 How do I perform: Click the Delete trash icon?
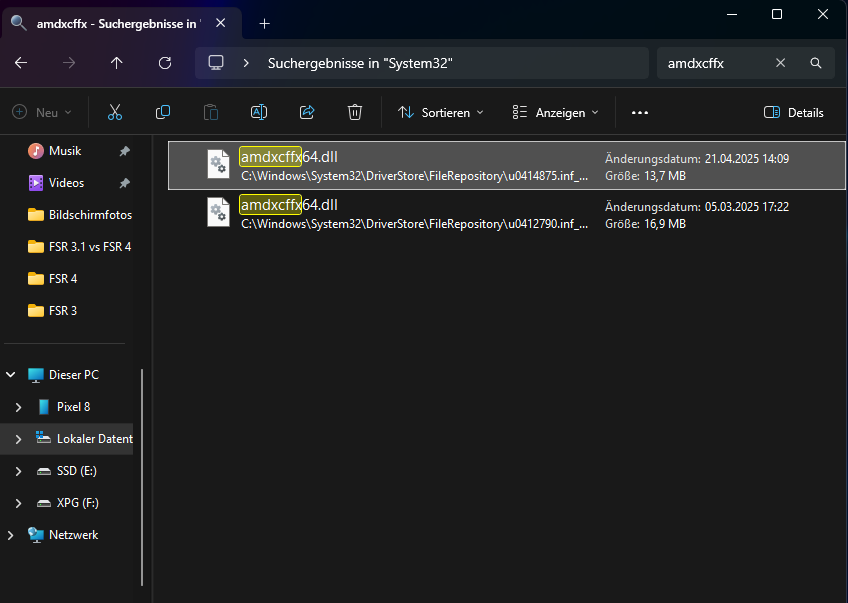pos(355,112)
